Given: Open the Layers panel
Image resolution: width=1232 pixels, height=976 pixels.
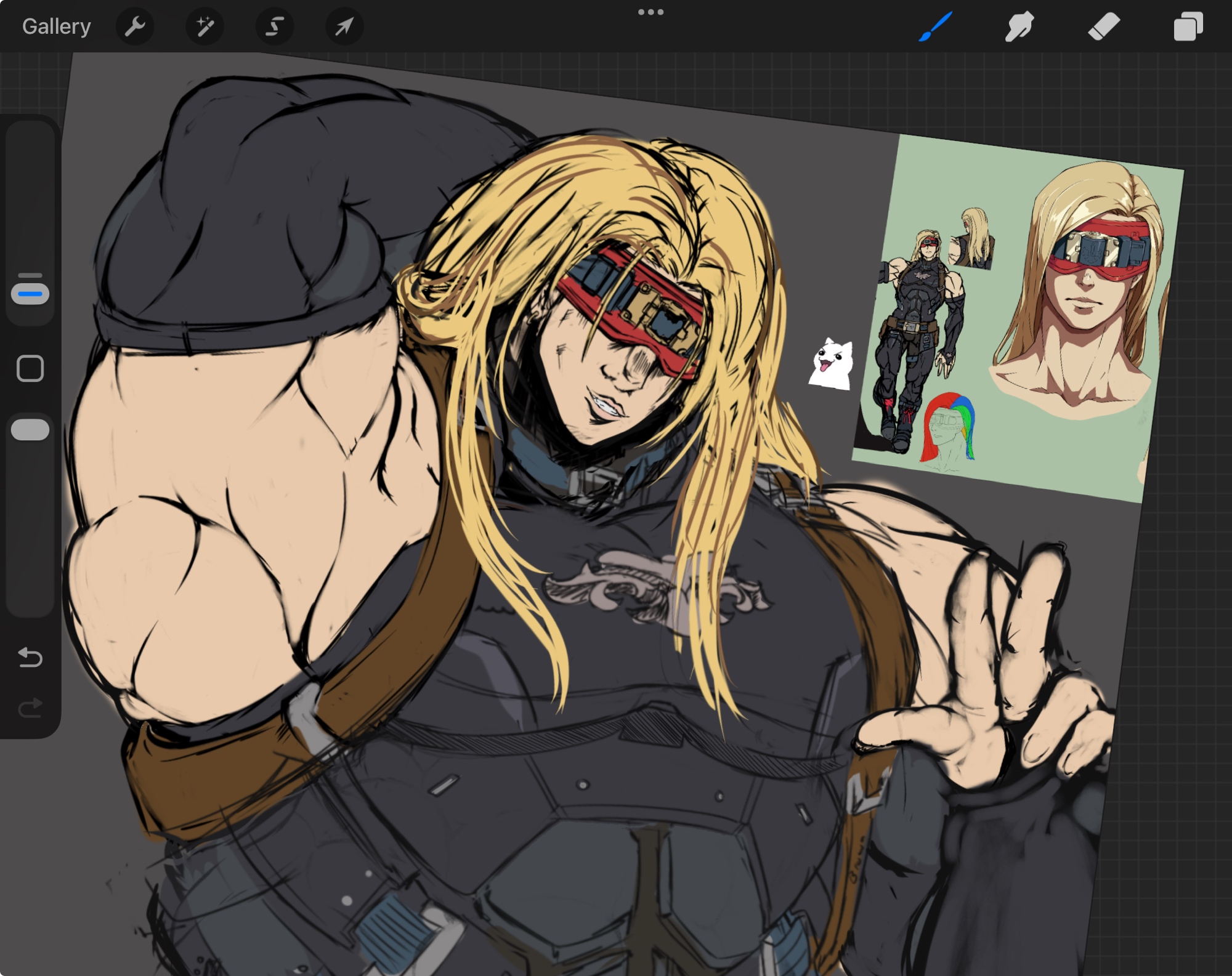Looking at the screenshot, I should coord(1188,26).
